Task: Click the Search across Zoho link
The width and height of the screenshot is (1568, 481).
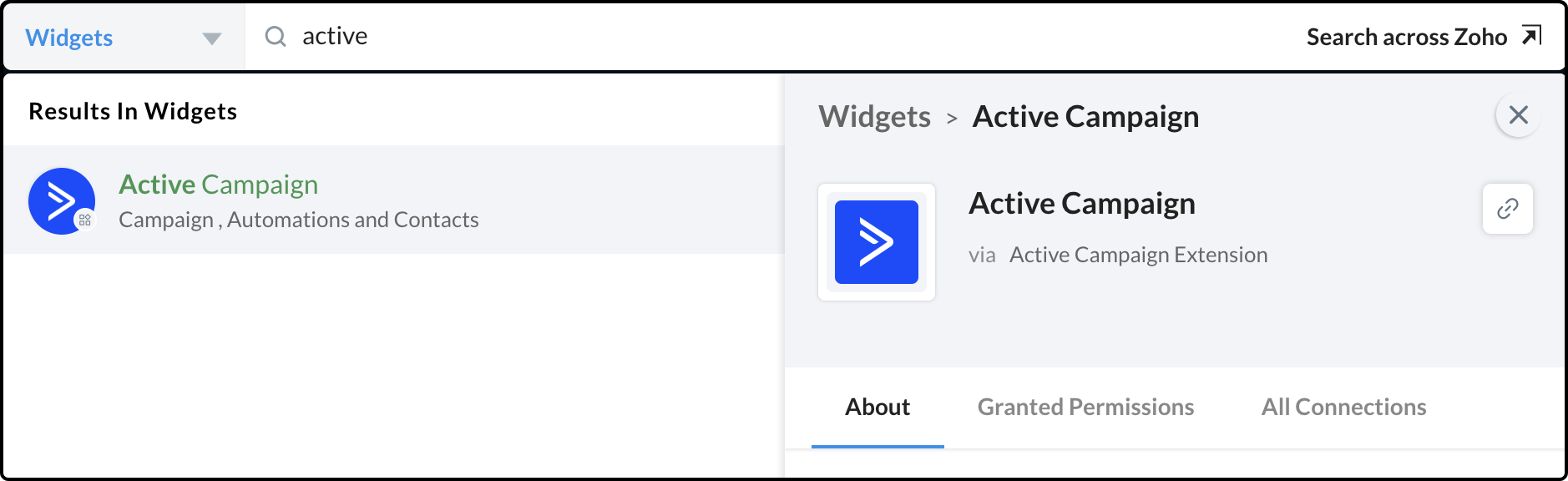Action: (x=1406, y=37)
